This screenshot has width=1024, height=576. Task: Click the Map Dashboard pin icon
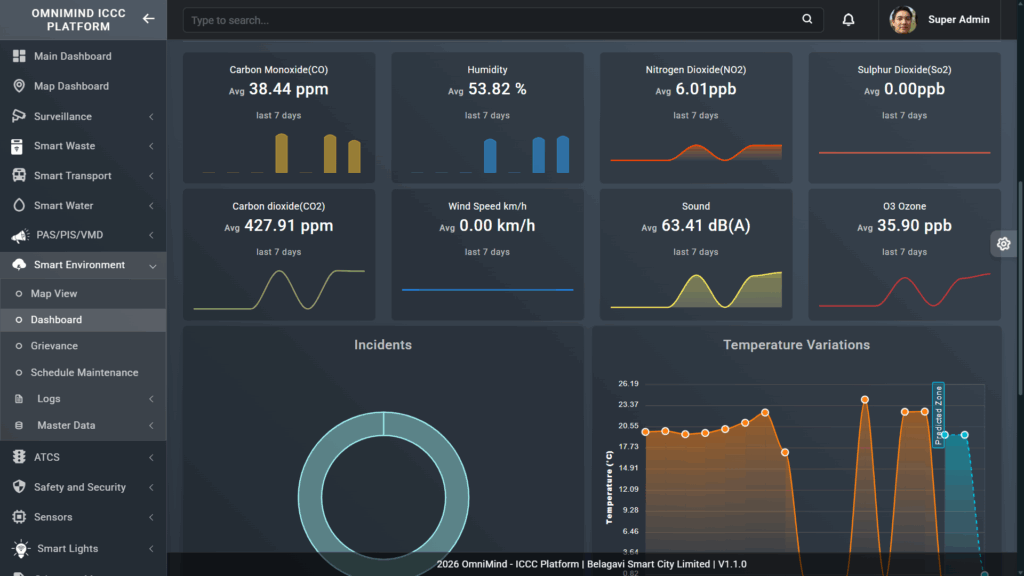pos(18,86)
